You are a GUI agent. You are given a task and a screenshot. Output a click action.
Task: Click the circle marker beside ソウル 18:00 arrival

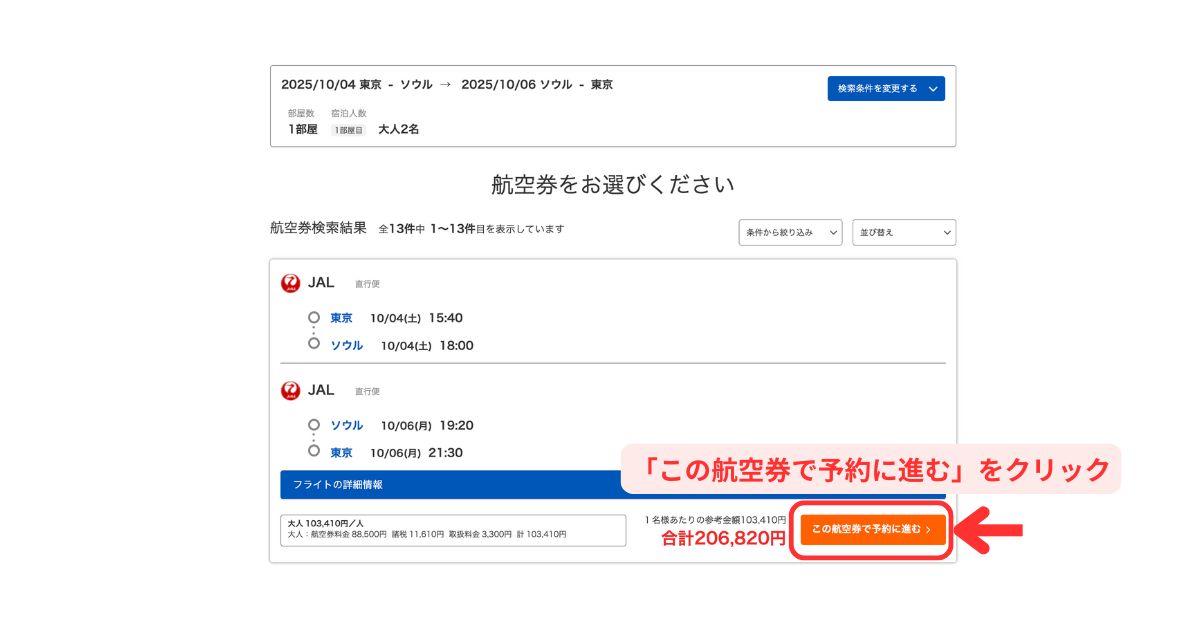314,344
